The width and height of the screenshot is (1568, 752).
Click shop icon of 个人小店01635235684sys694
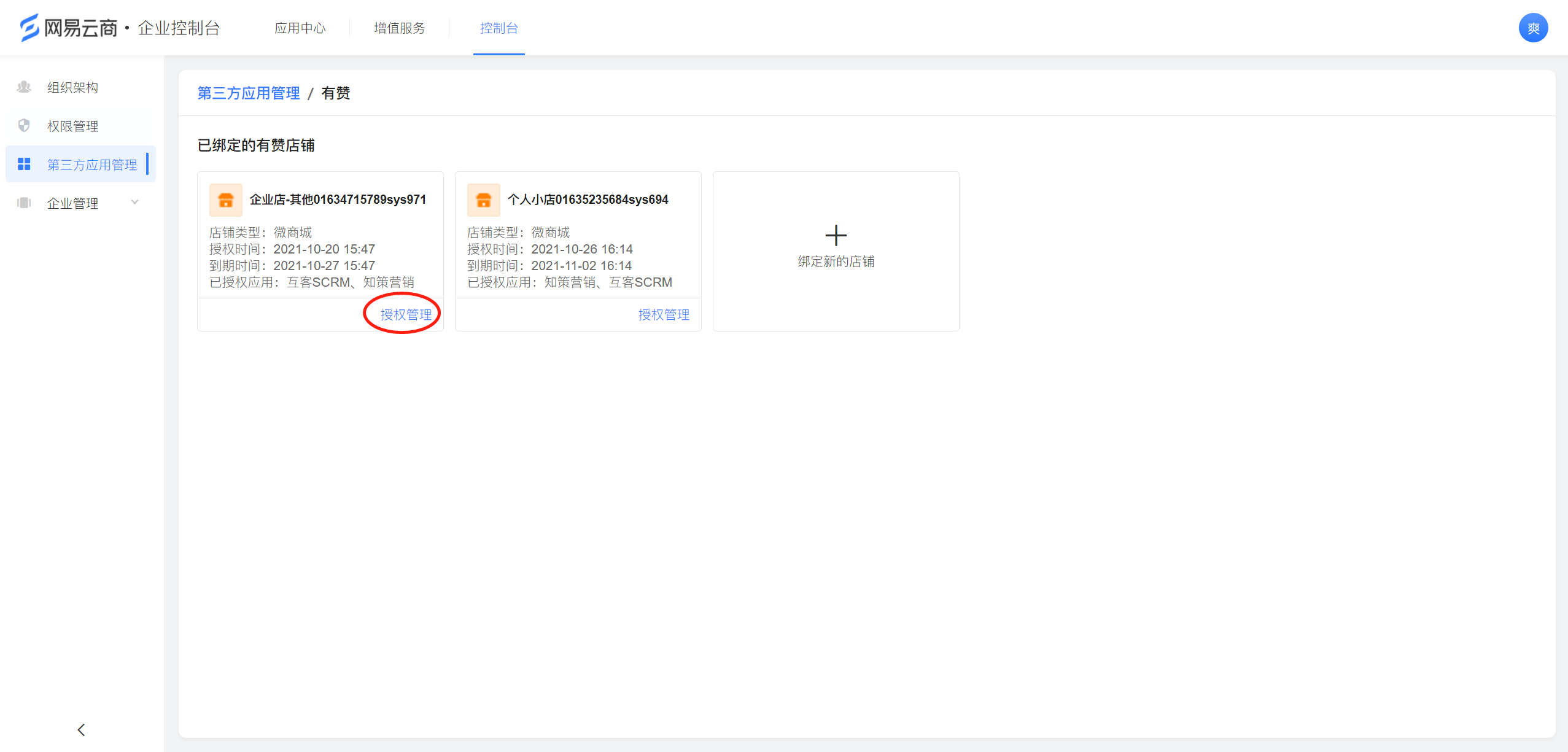(x=484, y=200)
